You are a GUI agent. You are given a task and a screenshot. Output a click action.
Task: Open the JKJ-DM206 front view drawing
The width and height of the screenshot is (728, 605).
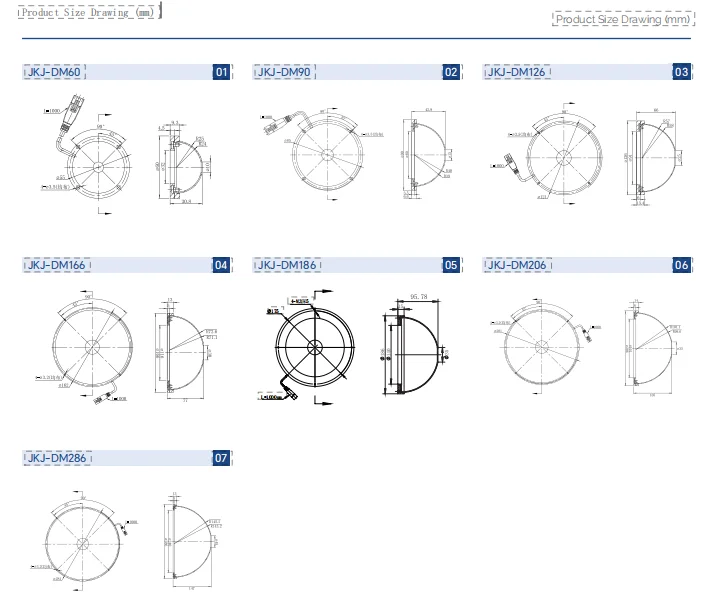[546, 346]
